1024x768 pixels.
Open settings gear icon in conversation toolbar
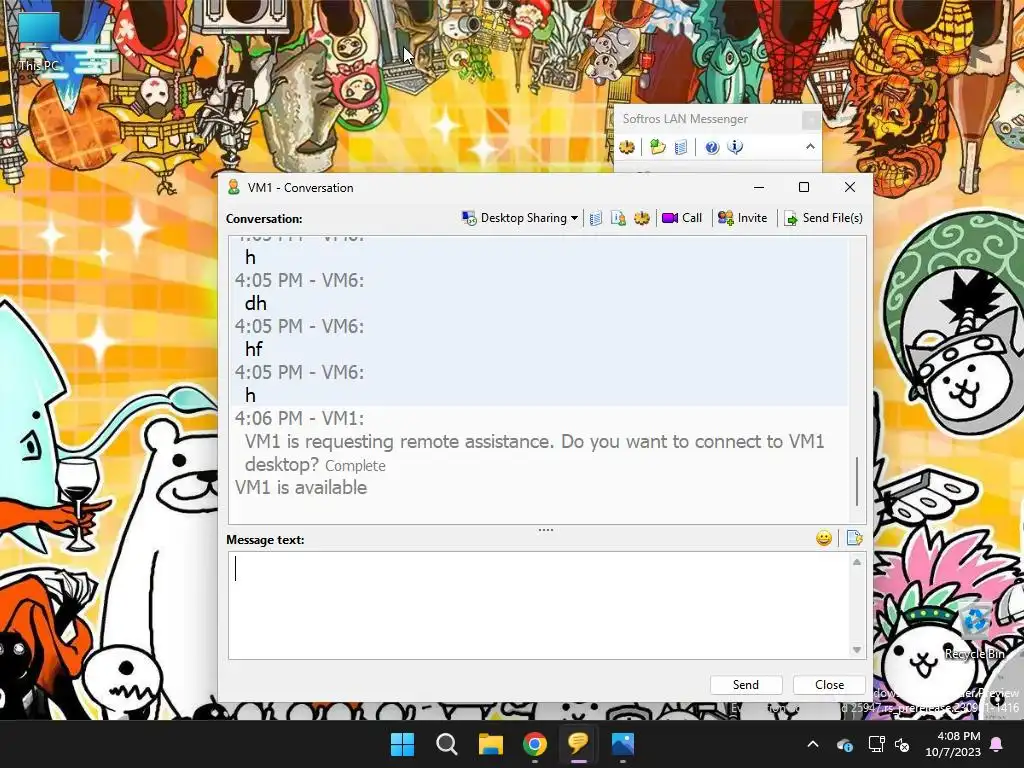click(641, 218)
